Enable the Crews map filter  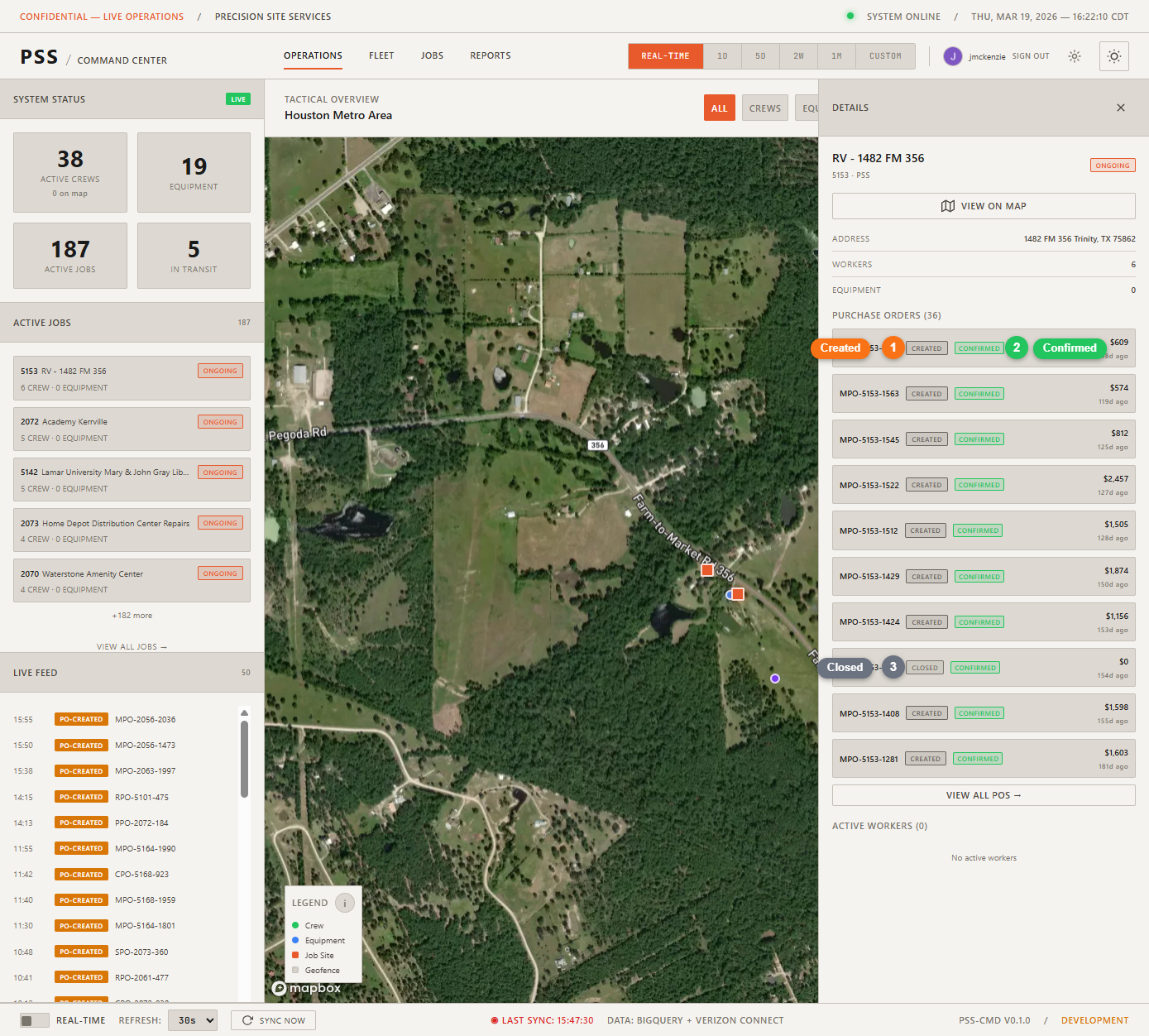point(764,108)
